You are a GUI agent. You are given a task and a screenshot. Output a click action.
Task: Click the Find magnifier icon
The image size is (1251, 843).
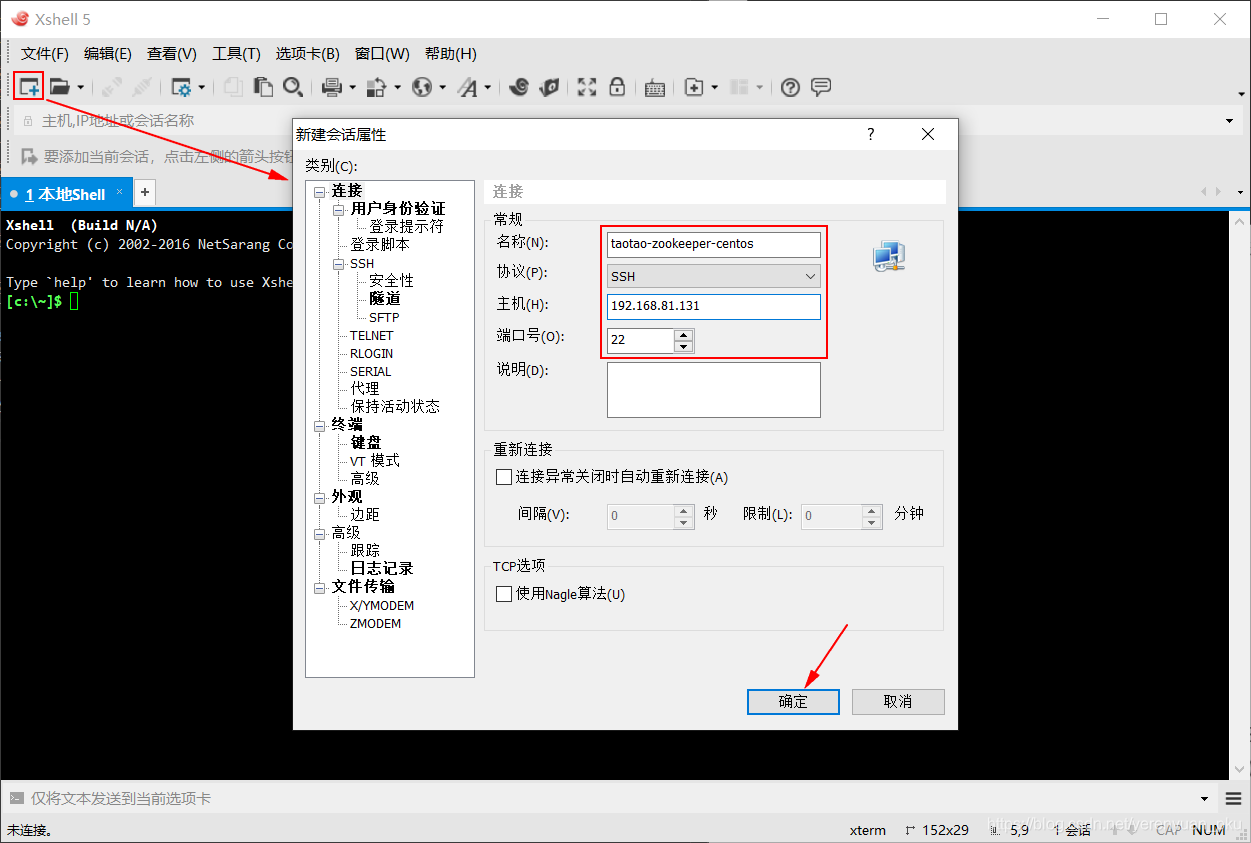(x=293, y=87)
